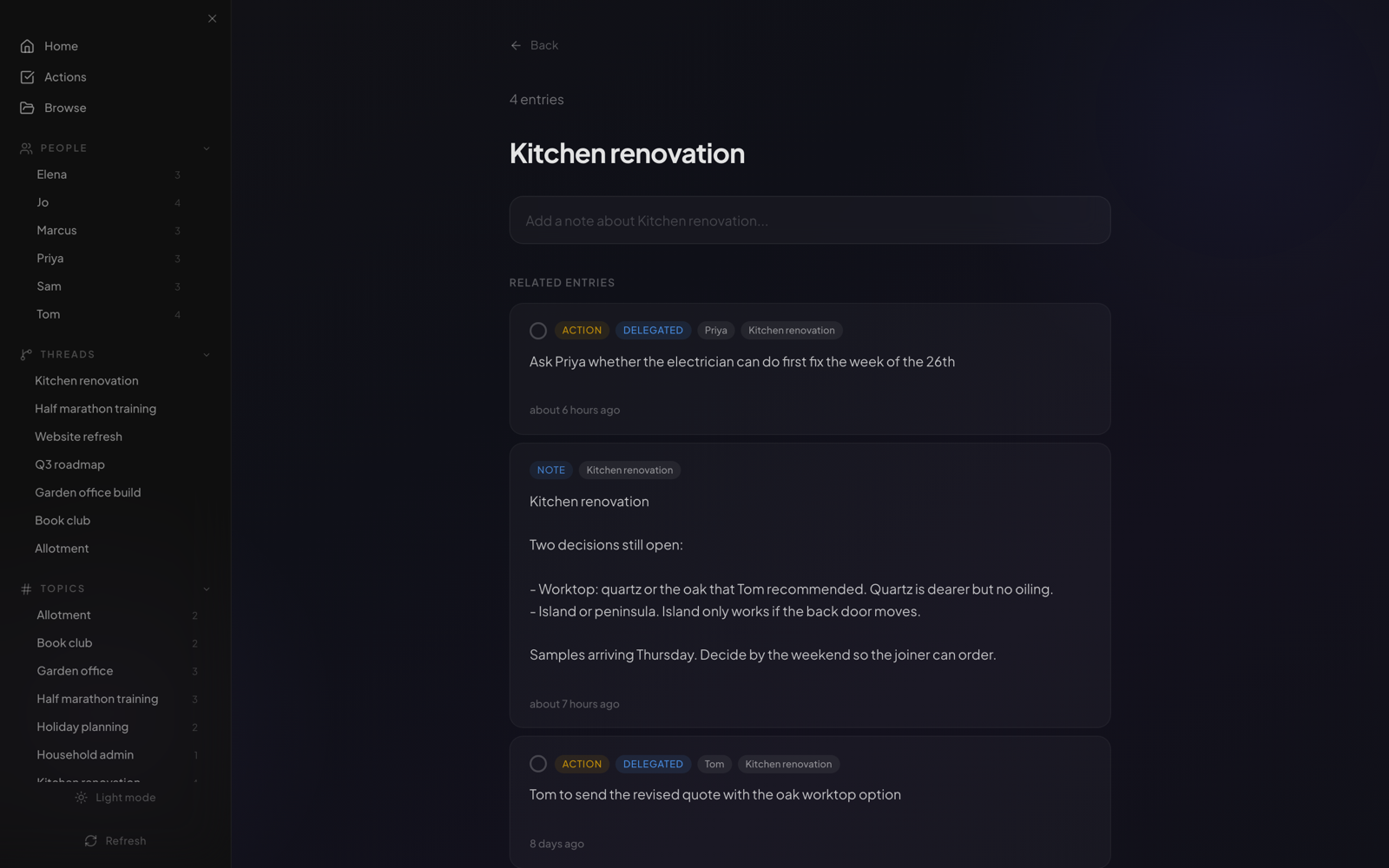Image resolution: width=1389 pixels, height=868 pixels.
Task: Close the sidebar with the X icon
Action: point(212,18)
